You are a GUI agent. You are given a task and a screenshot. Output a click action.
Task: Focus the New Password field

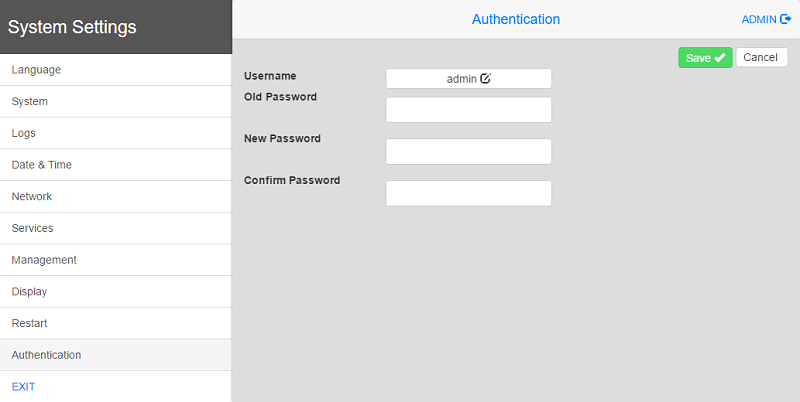coord(468,152)
